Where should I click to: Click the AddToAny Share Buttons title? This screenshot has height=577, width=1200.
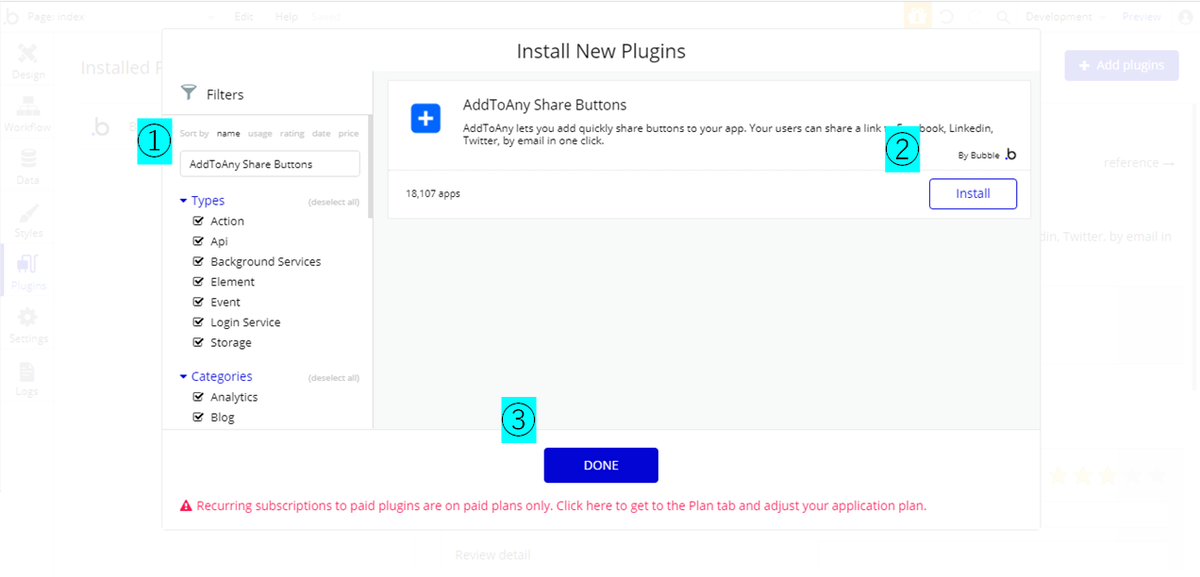tap(544, 105)
